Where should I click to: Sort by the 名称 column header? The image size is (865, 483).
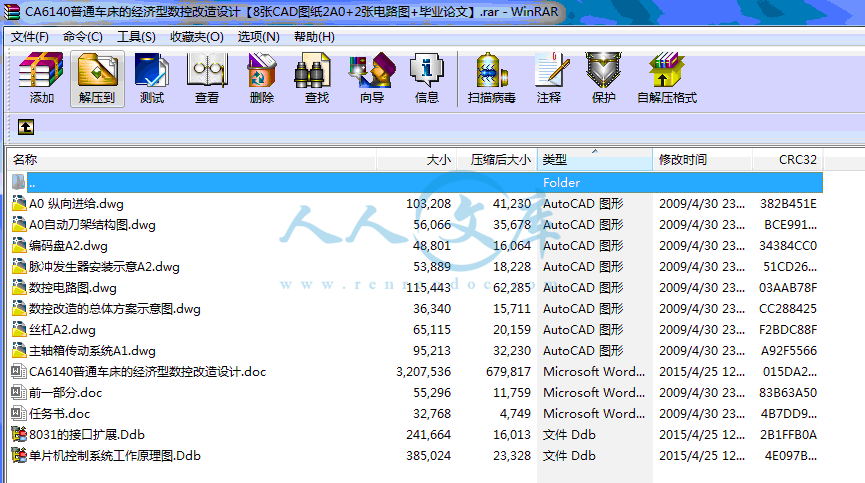point(192,160)
